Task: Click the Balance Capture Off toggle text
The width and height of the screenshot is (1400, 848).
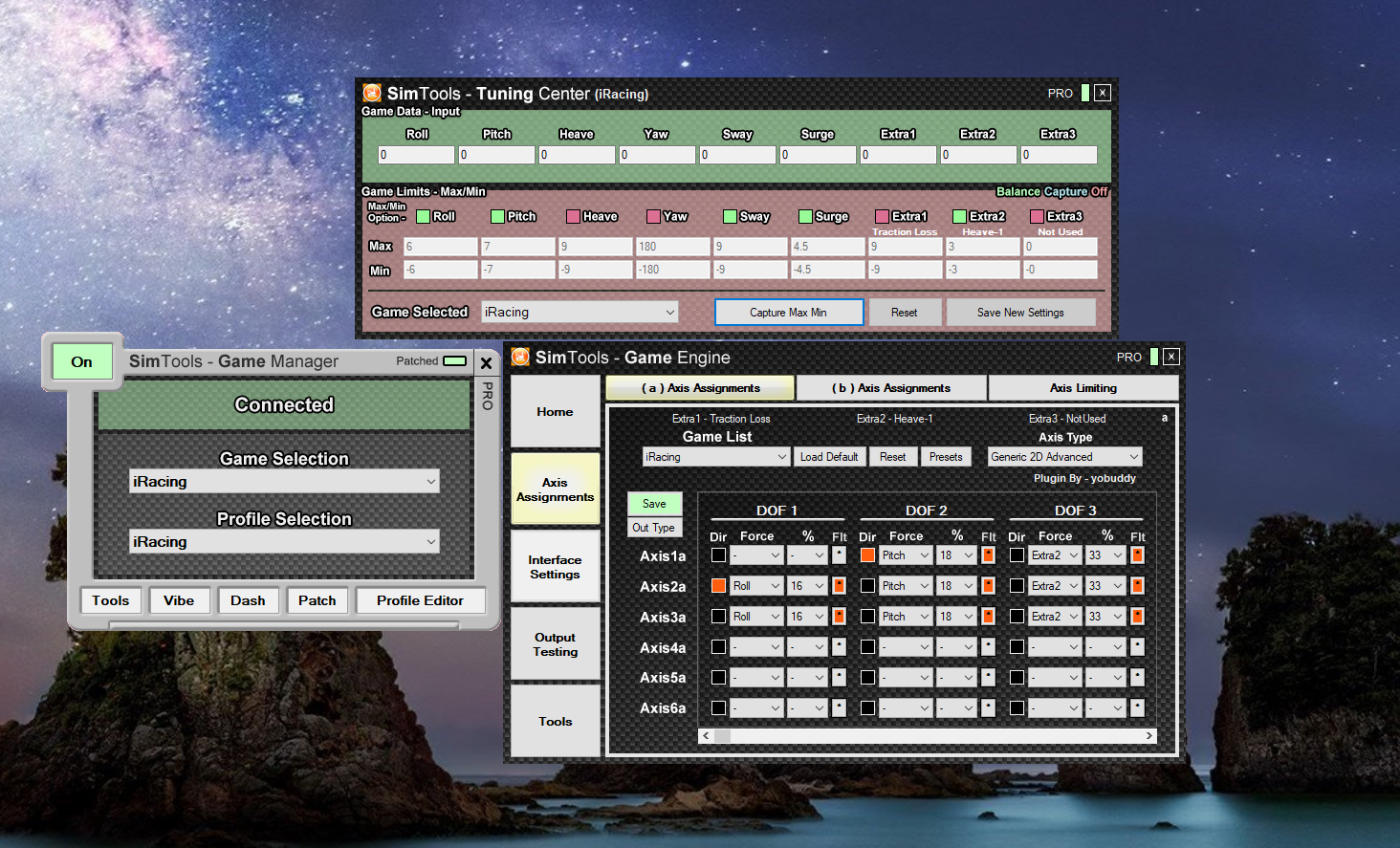Action: point(1052,191)
